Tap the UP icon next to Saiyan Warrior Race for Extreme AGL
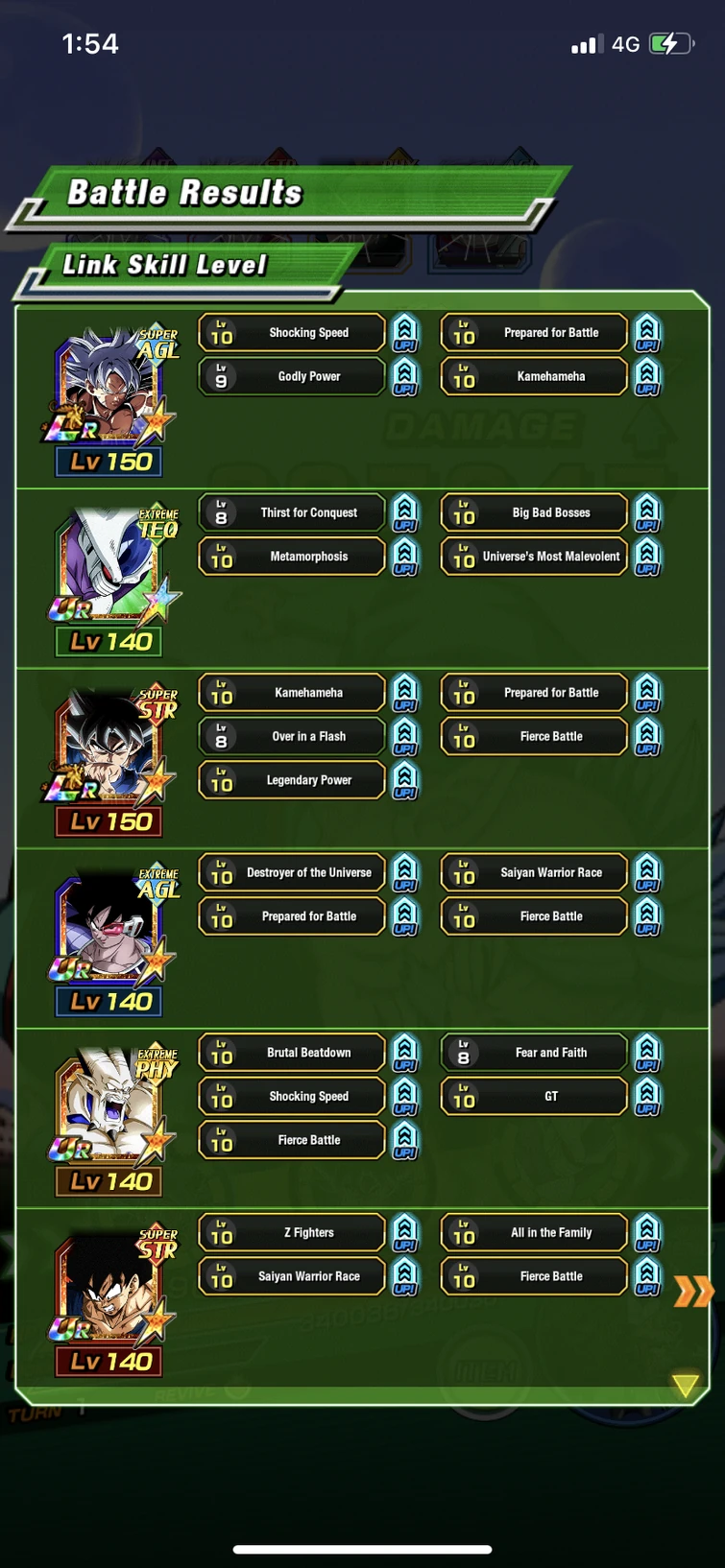The width and height of the screenshot is (725, 1568). point(647,873)
